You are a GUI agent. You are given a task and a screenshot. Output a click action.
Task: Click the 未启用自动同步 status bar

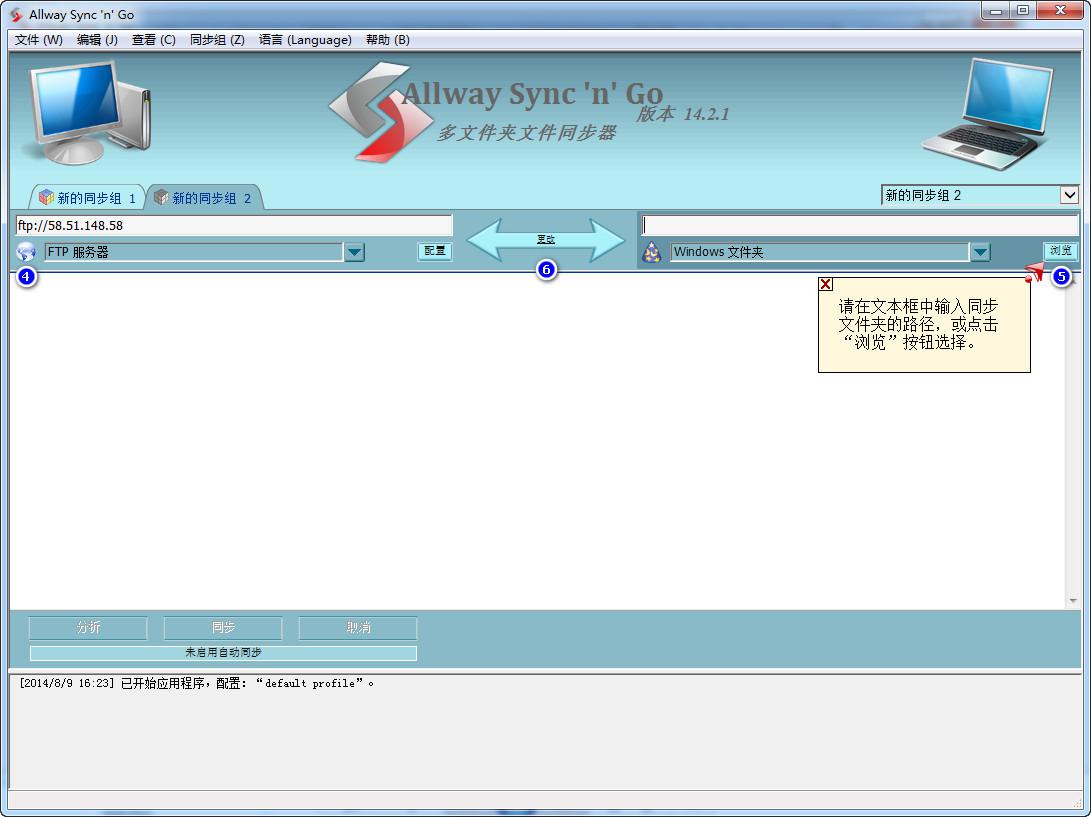pyautogui.click(x=223, y=653)
